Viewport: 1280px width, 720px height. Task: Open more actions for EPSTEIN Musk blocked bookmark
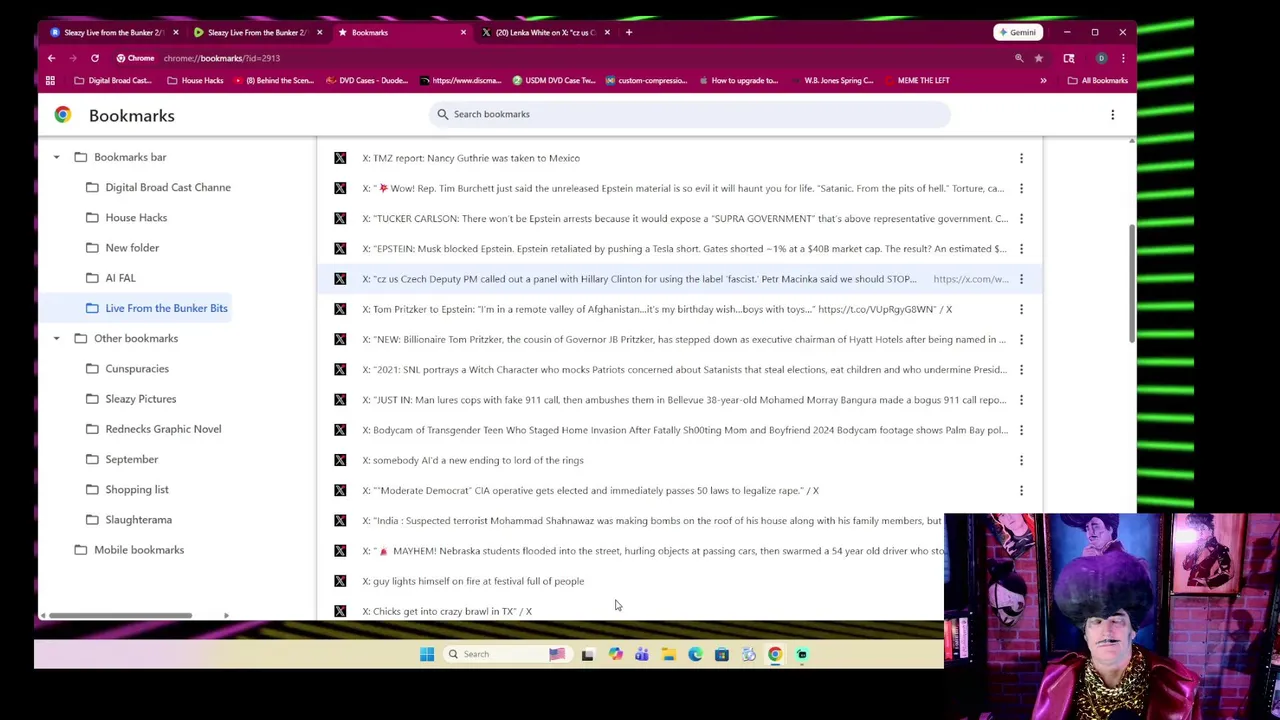click(x=1021, y=248)
